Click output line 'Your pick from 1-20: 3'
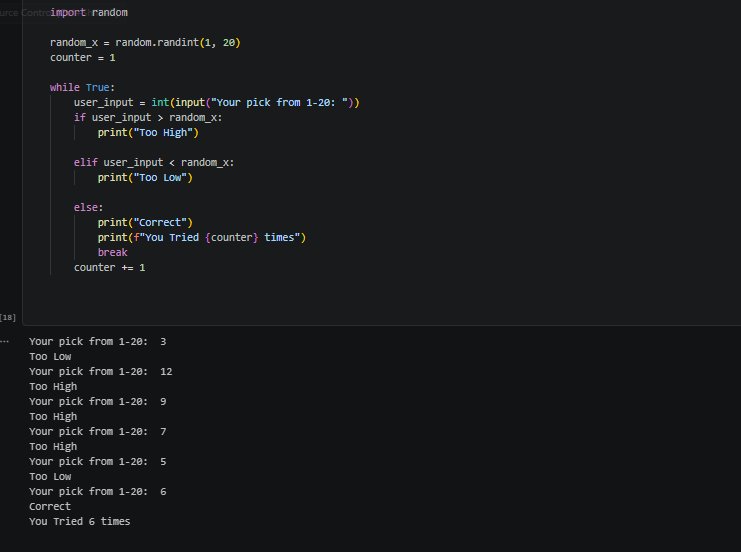741x552 pixels. coord(97,342)
